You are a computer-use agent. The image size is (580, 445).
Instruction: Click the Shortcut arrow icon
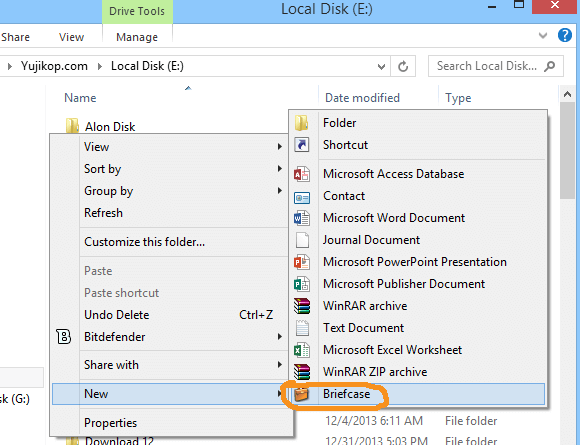[x=302, y=145]
